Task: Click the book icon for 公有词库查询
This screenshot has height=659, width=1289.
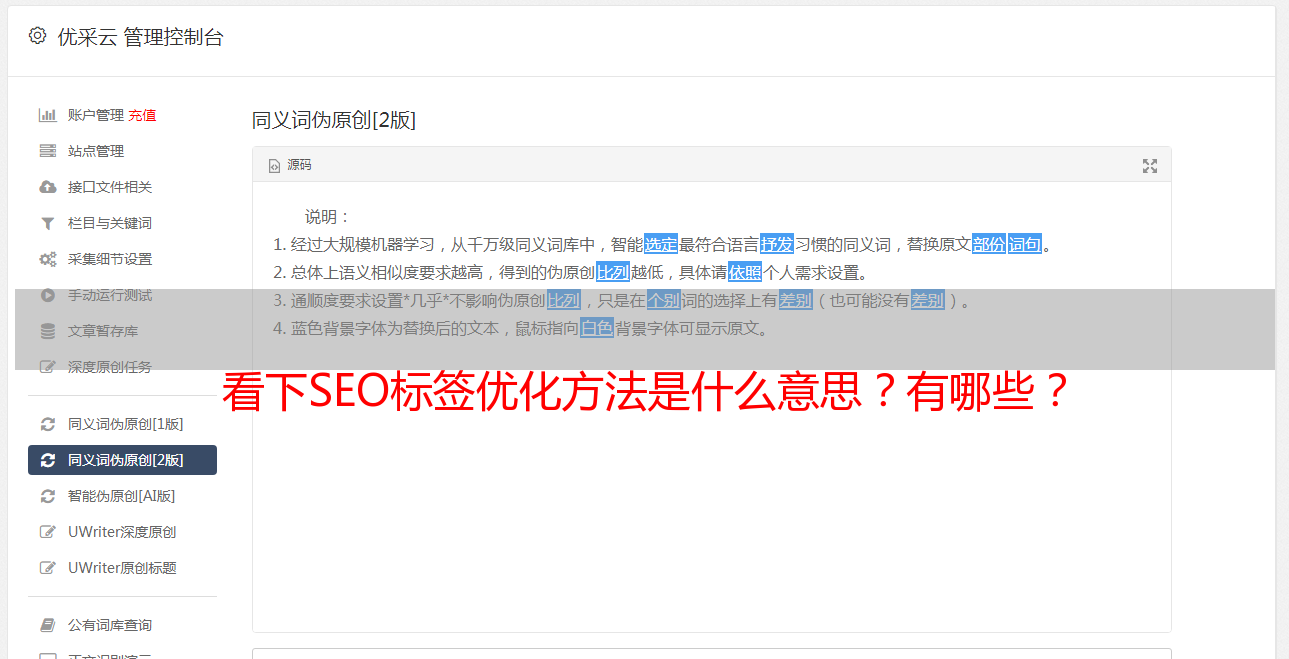Action: (47, 625)
